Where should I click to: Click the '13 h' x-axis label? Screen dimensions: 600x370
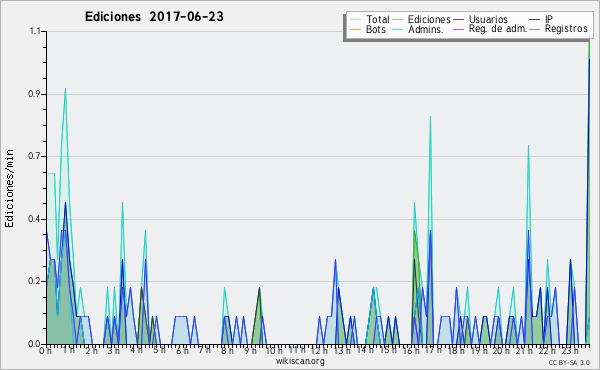coord(341,351)
